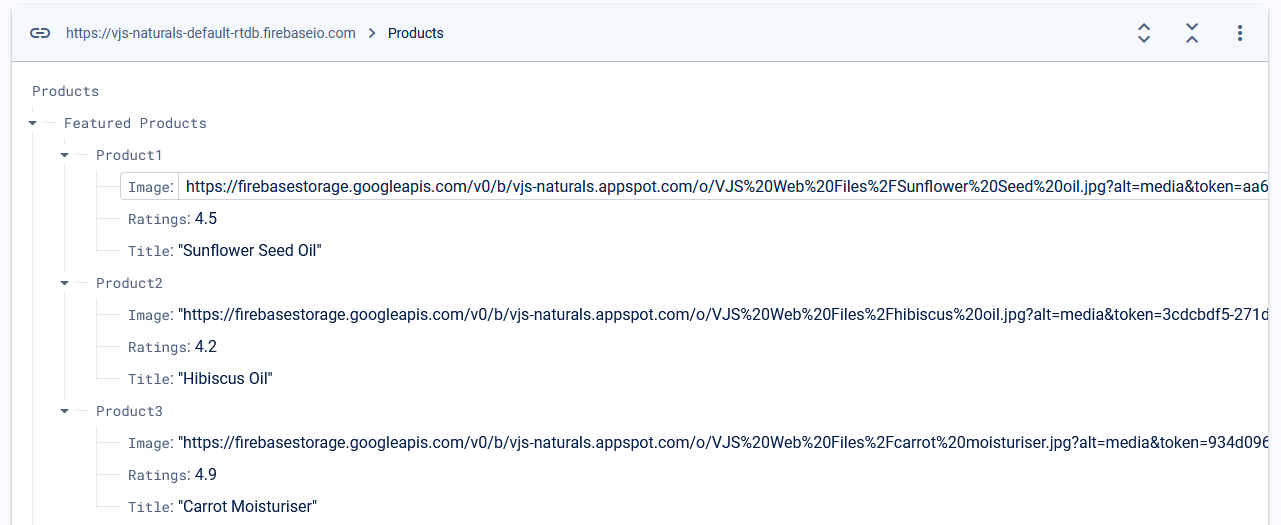Click the copy database link icon
This screenshot has width=1281, height=525.
click(x=40, y=33)
